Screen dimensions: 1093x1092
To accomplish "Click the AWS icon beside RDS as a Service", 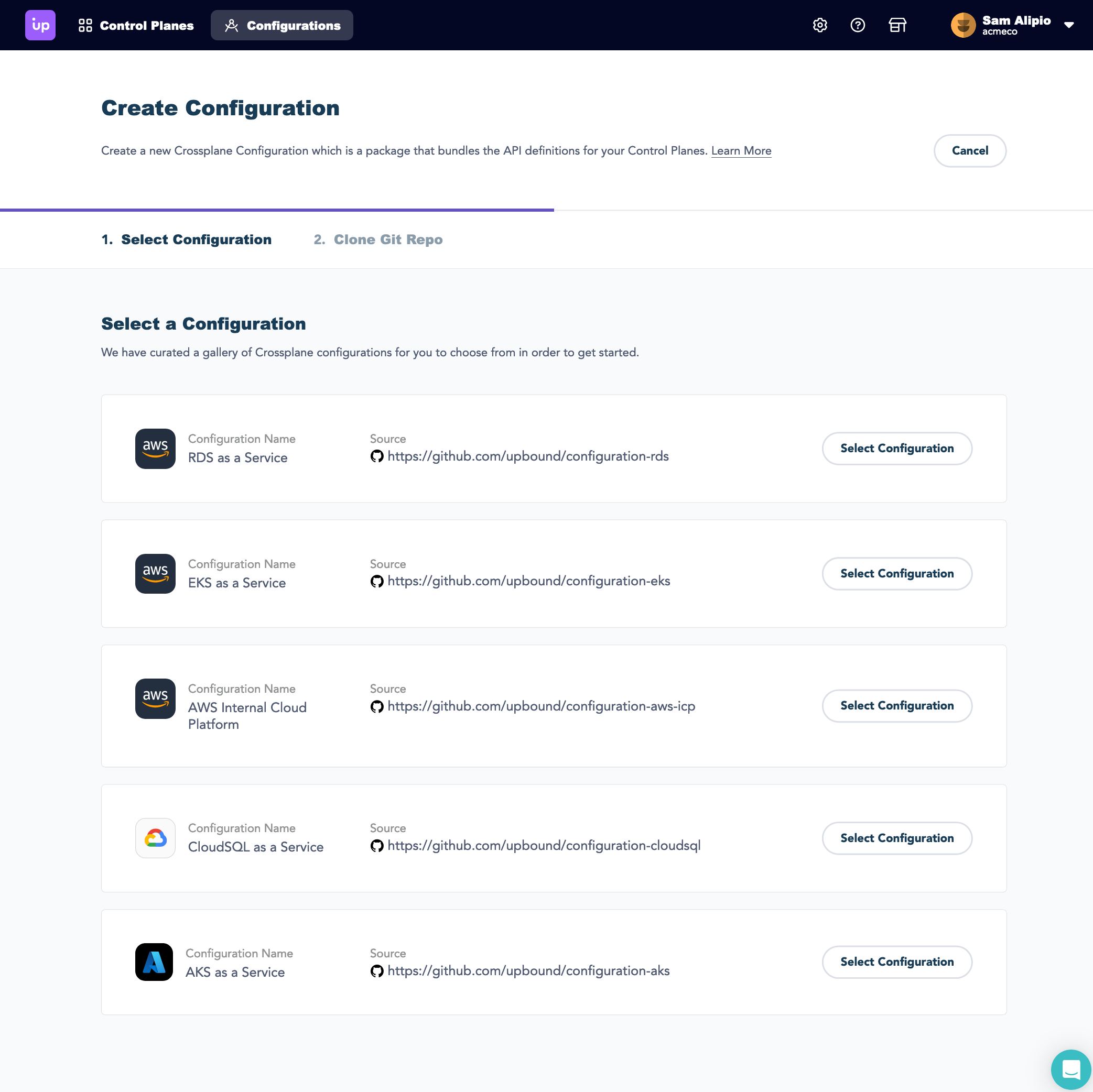I will (x=155, y=449).
